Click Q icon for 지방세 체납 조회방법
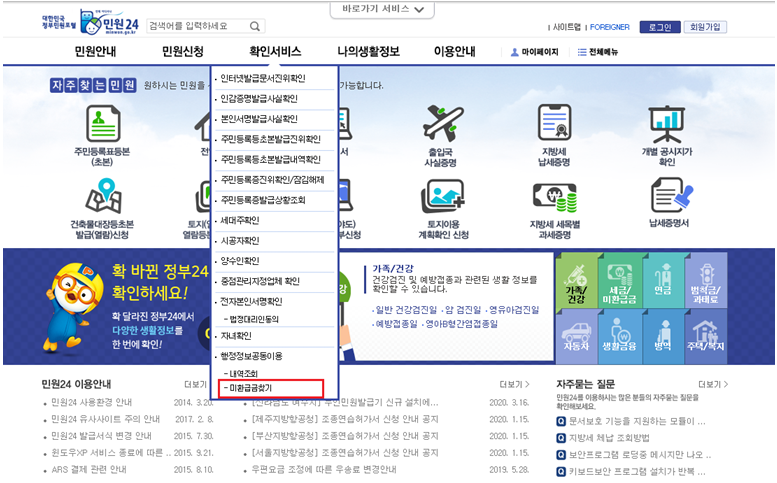This screenshot has height=483, width=777. click(x=561, y=438)
